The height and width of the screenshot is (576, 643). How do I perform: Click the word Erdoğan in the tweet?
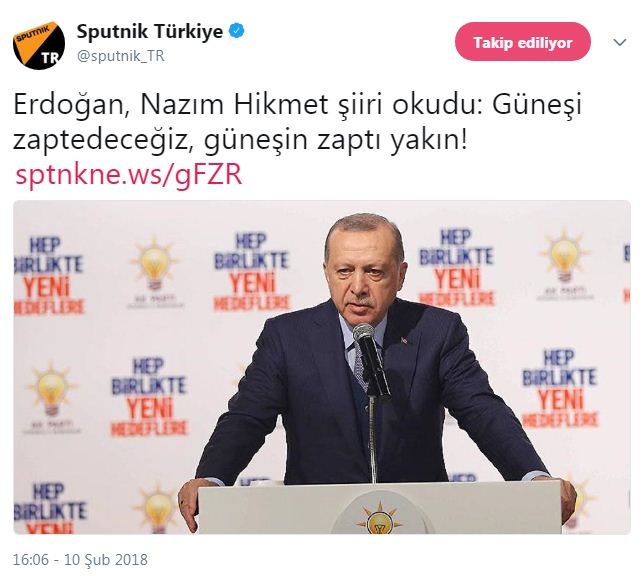[67, 106]
